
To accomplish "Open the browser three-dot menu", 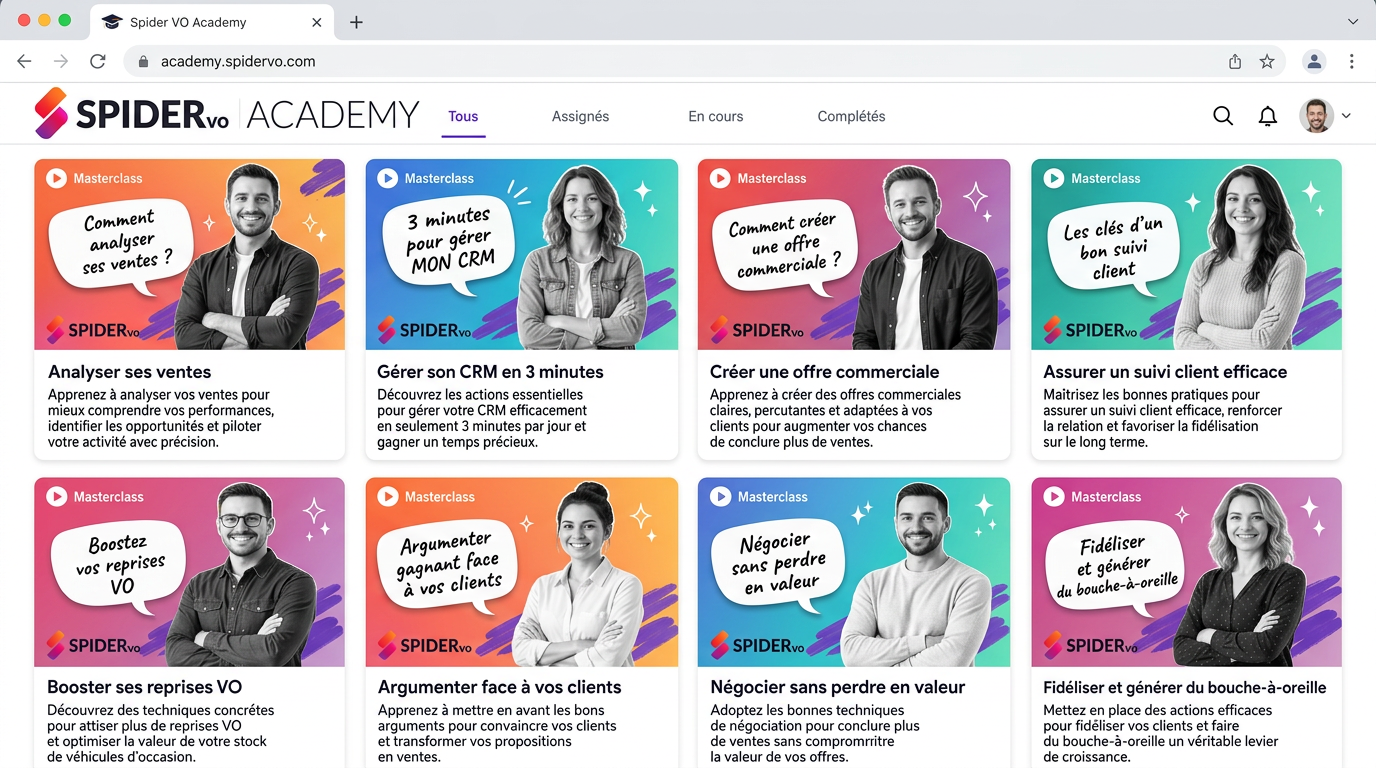I will click(x=1351, y=61).
